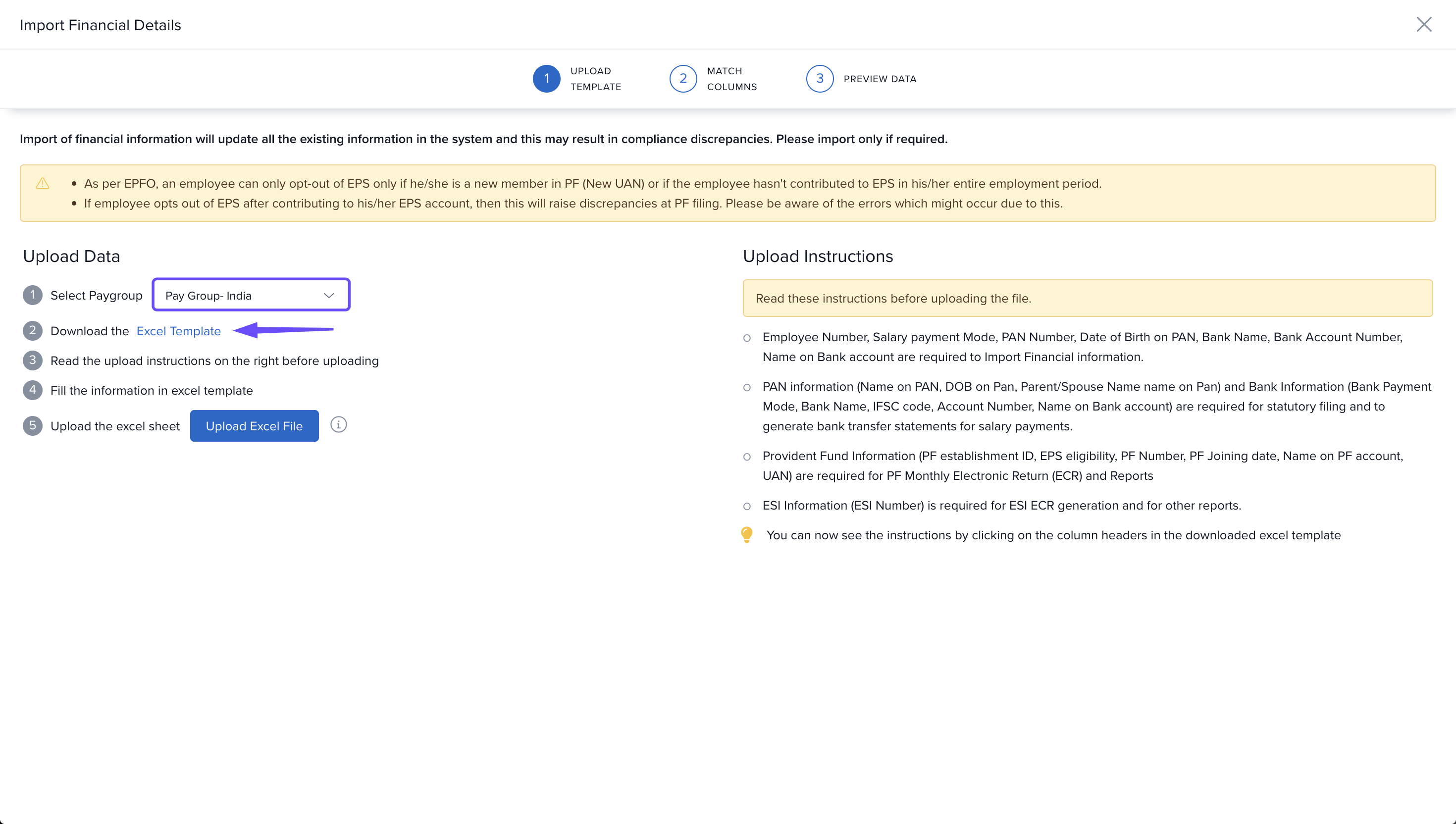Click the info icon beside Upload Excel File
The image size is (1456, 824).
[x=338, y=424]
